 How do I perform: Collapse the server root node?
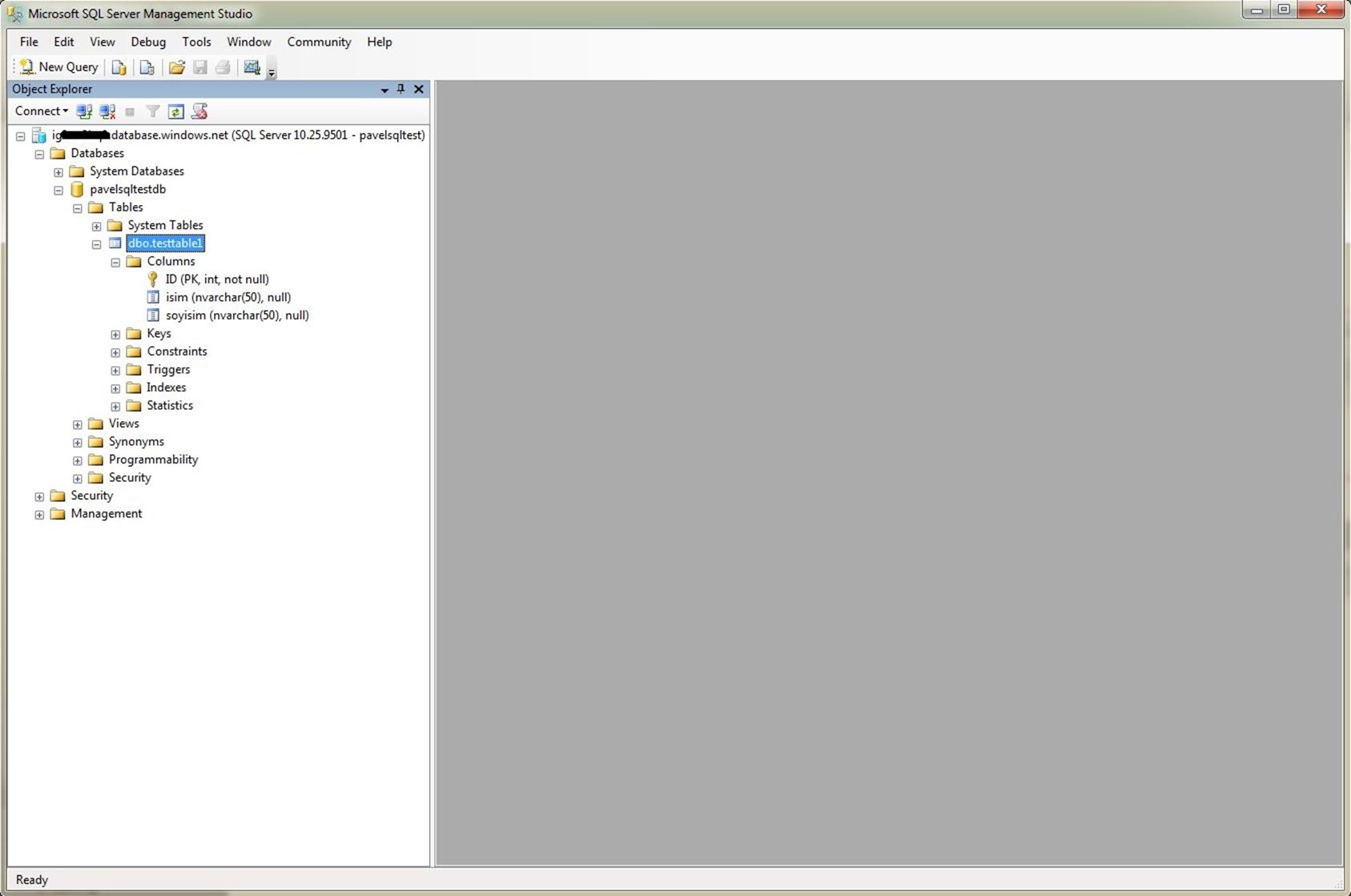tap(21, 136)
